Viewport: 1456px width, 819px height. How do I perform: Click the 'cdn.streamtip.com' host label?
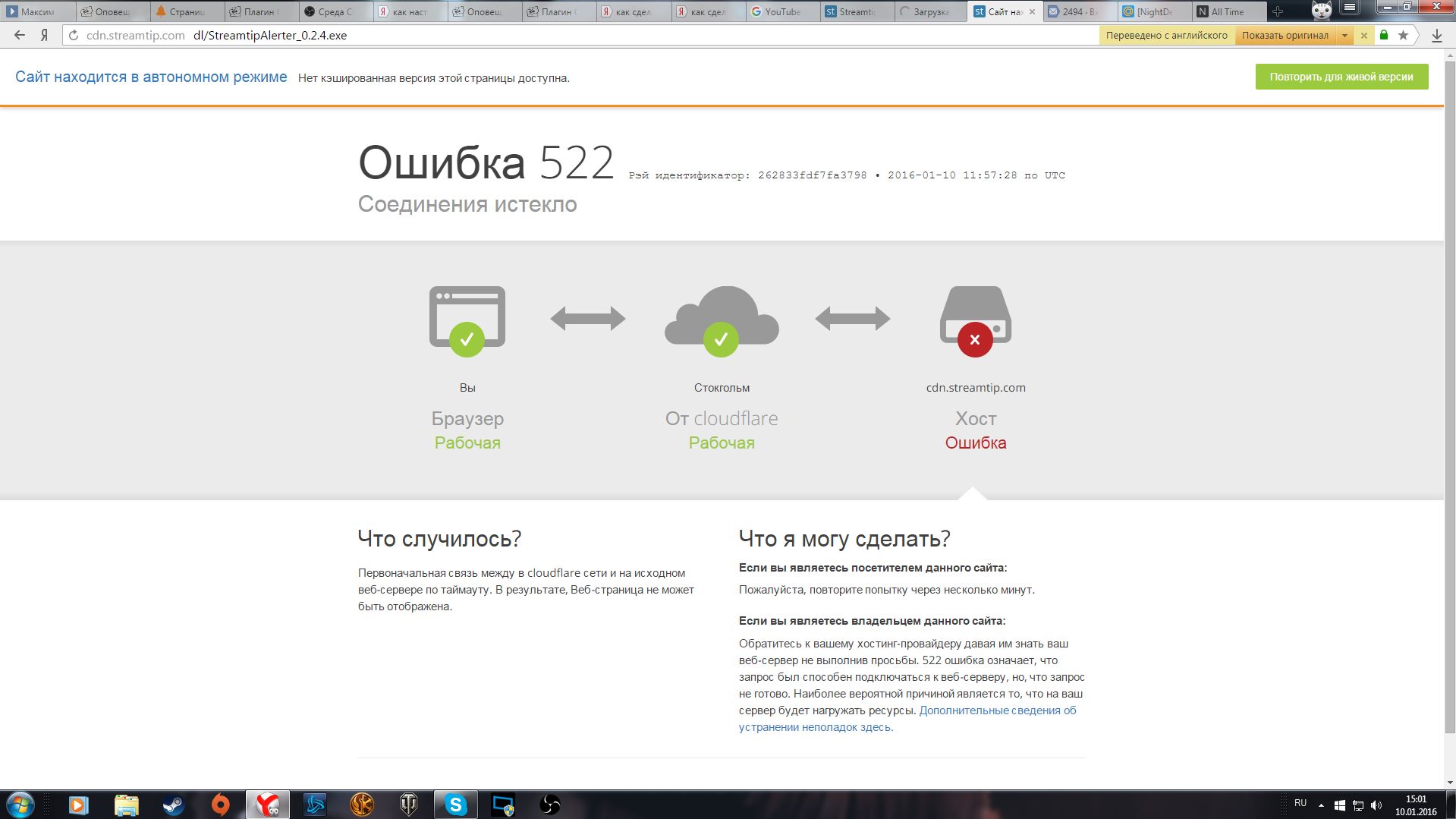tap(976, 387)
